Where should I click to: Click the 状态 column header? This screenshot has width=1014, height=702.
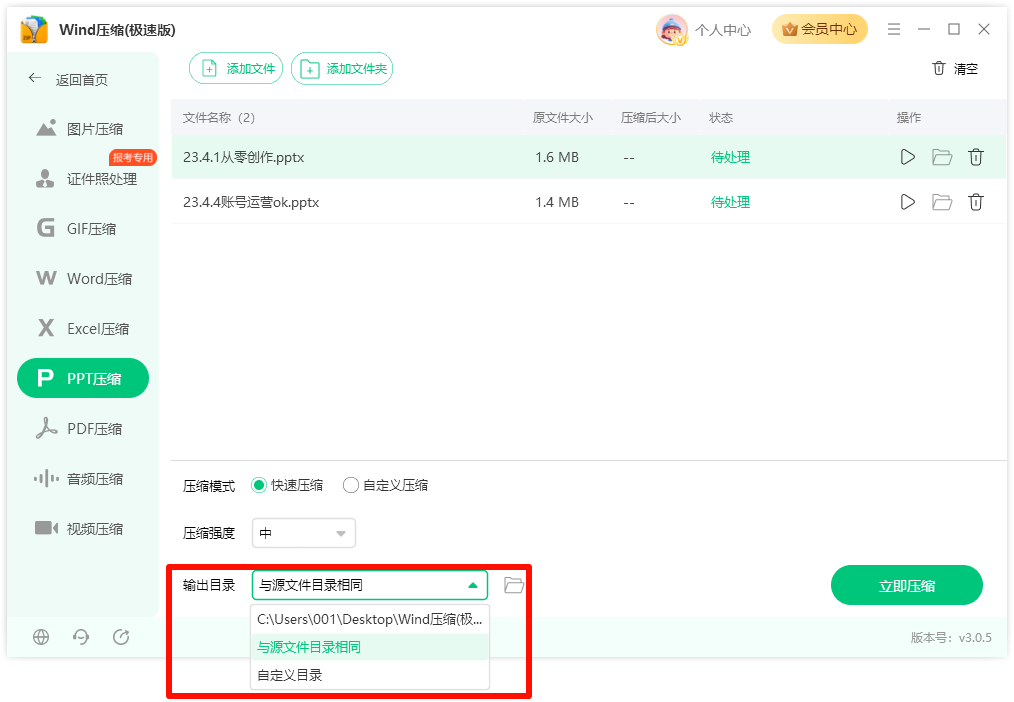point(721,118)
